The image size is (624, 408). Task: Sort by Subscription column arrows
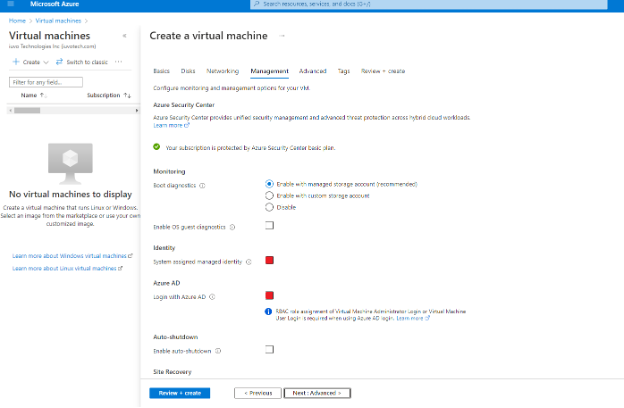click(127, 95)
